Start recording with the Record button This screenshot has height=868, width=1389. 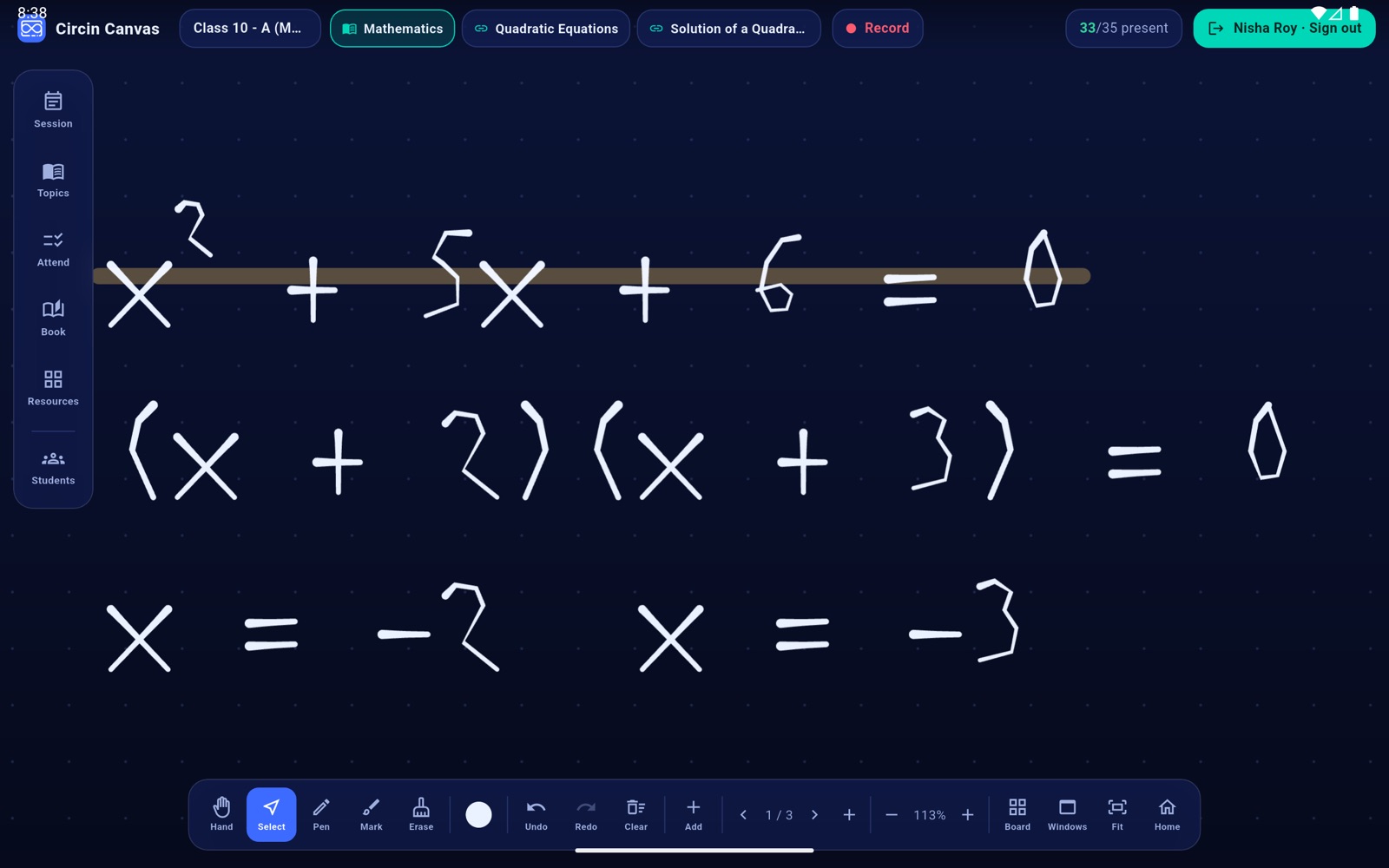(x=878, y=29)
